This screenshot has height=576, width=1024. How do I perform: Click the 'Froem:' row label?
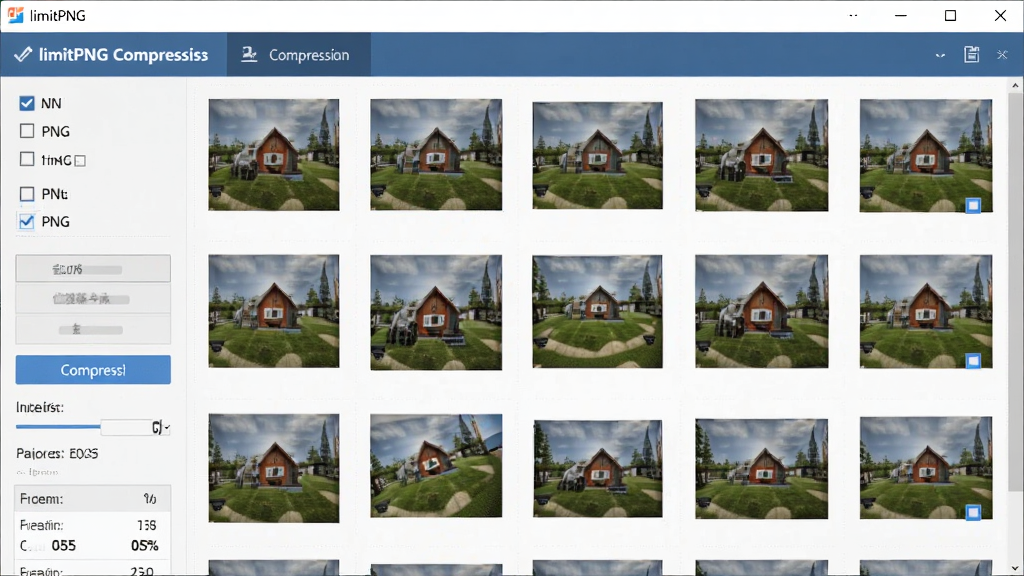tap(41, 499)
